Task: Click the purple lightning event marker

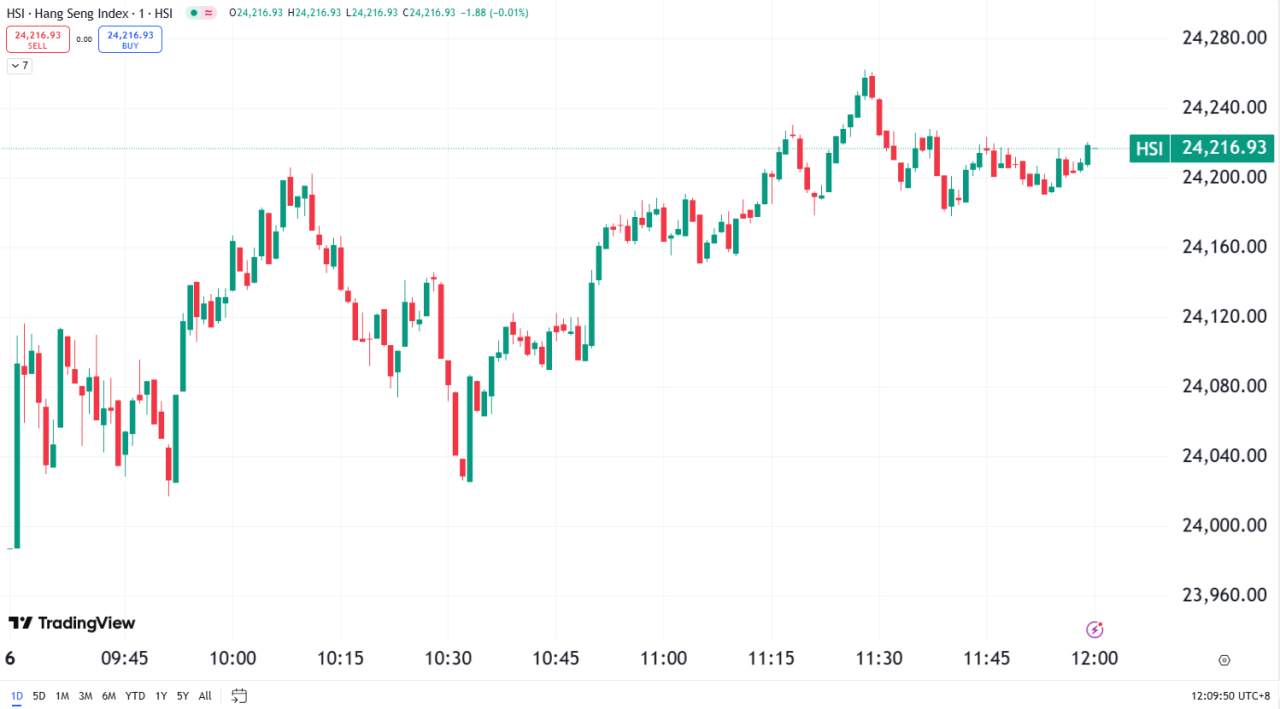Action: [1094, 629]
